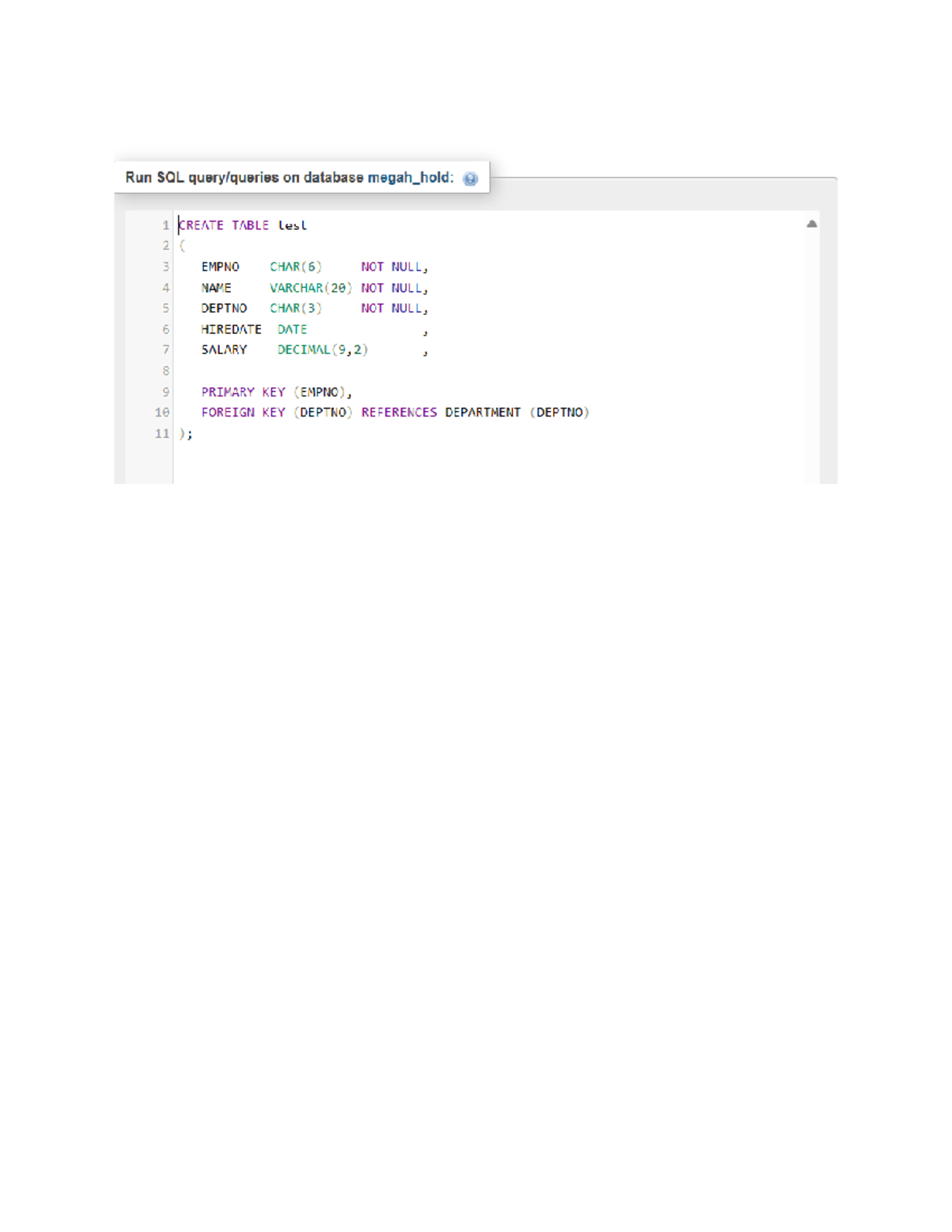Click line number 10 in the gutter
The width and height of the screenshot is (952, 1232).
click(162, 413)
